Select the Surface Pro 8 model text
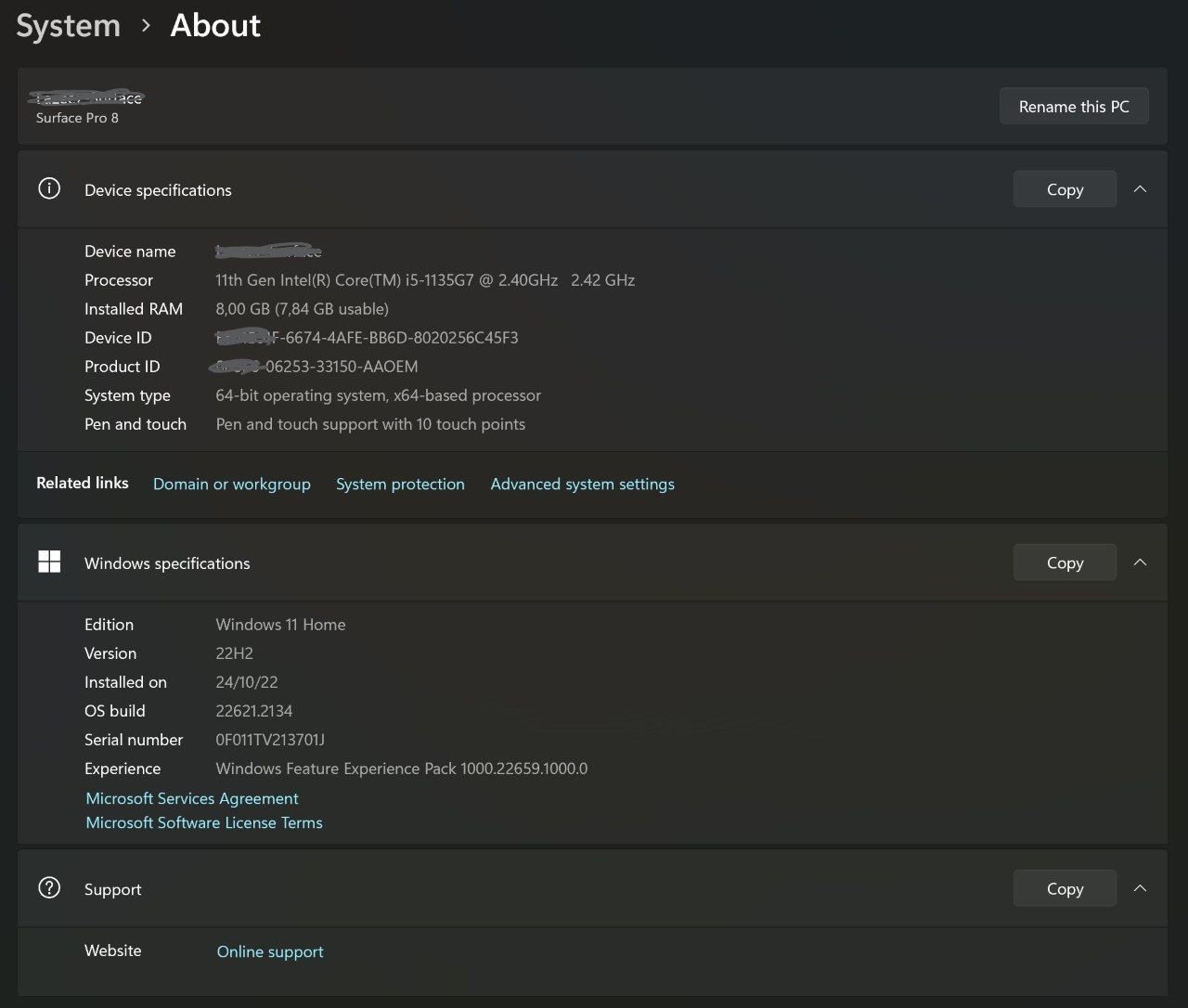The width and height of the screenshot is (1188, 1008). pyautogui.click(x=77, y=118)
